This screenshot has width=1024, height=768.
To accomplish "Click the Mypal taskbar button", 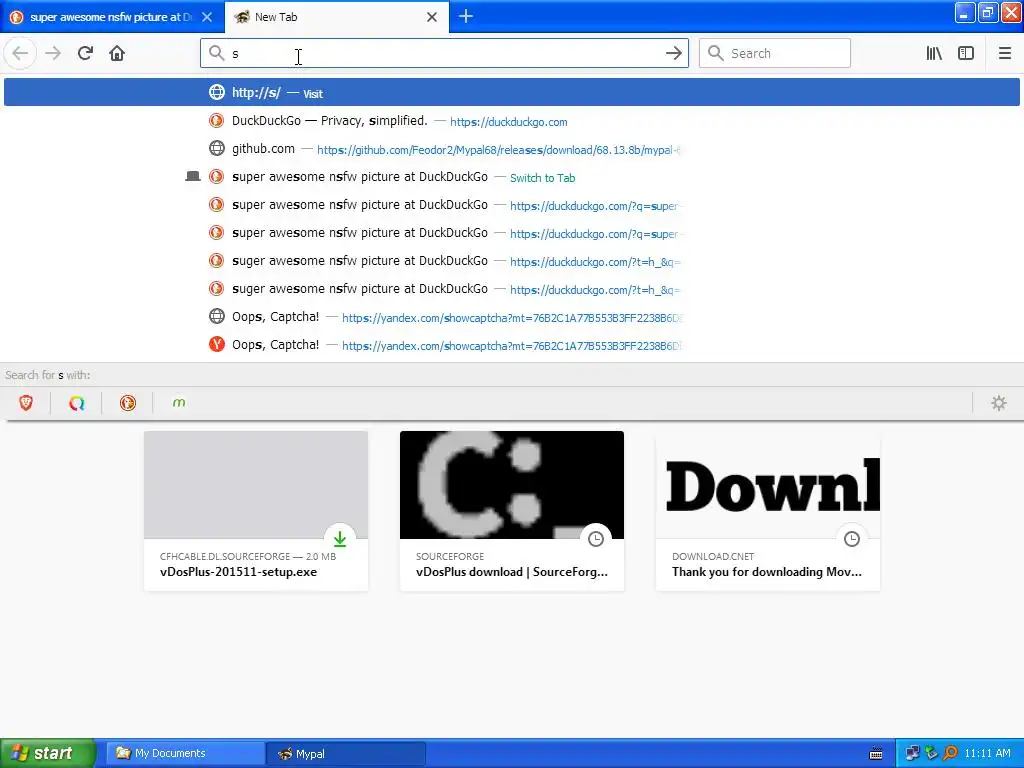I will click(x=345, y=753).
